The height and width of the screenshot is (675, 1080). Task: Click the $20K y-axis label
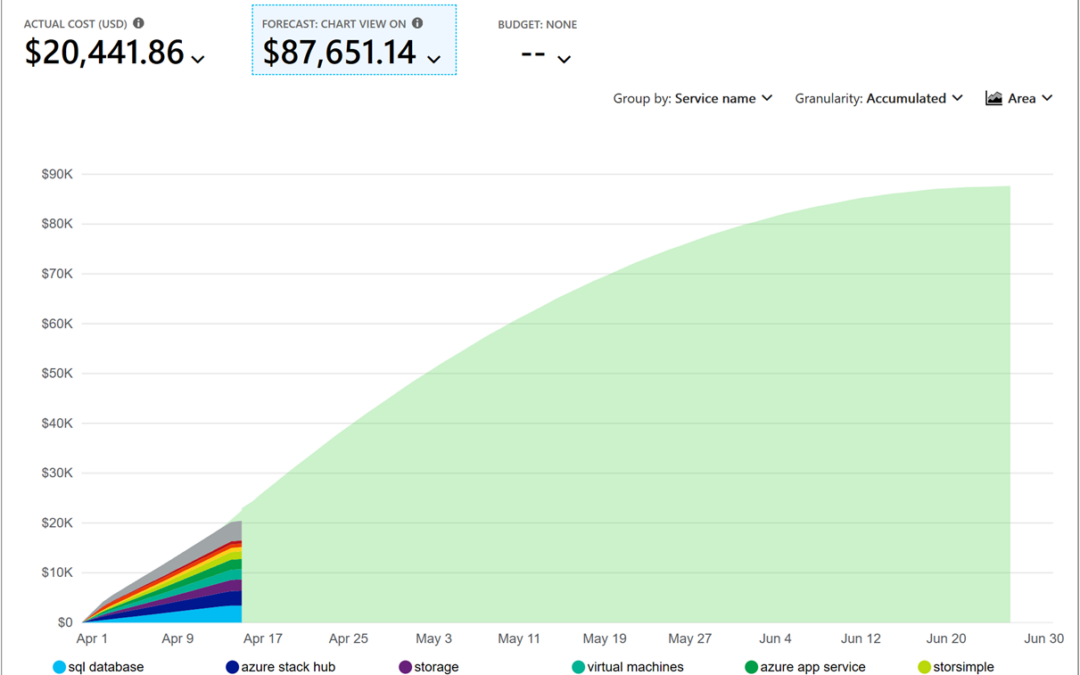pos(57,523)
